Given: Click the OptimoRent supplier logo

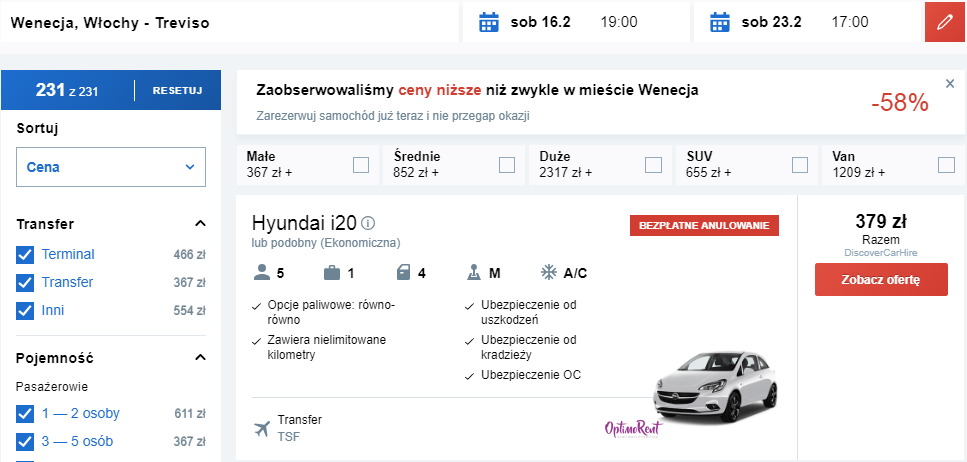Looking at the screenshot, I should click(633, 429).
